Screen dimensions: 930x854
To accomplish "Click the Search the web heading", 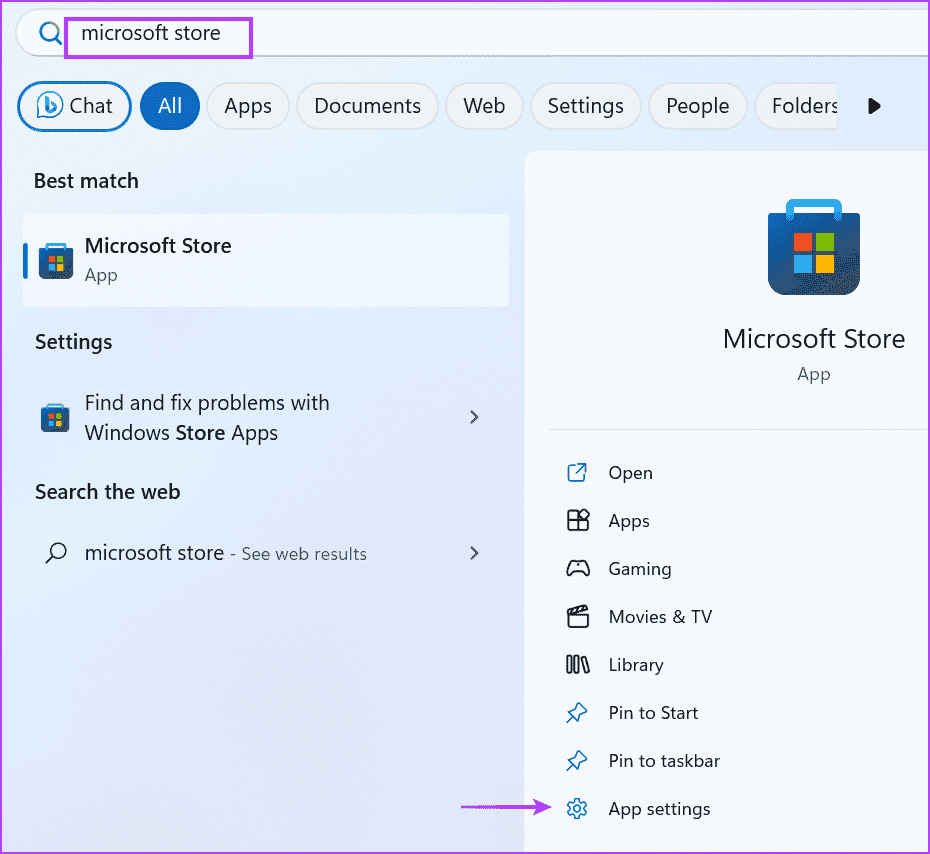I will (107, 492).
